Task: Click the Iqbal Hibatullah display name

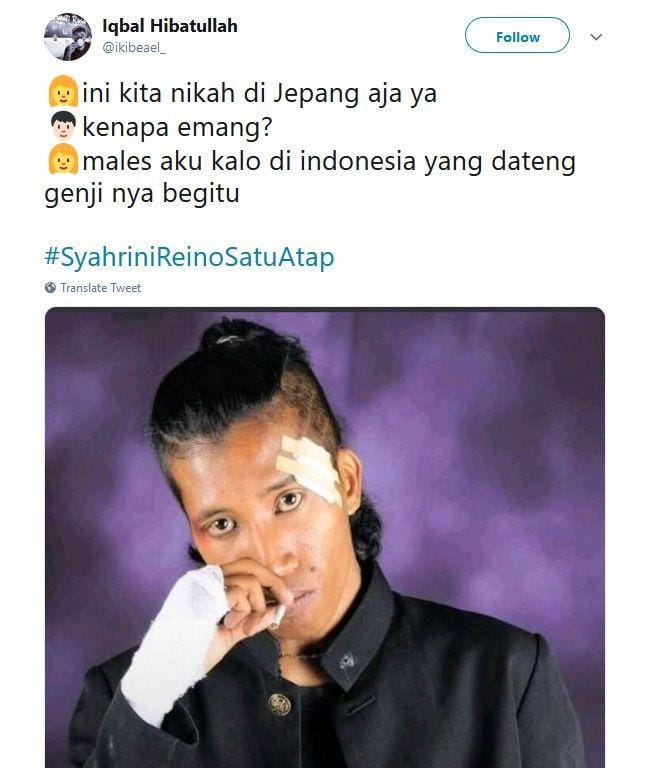Action: [x=170, y=25]
